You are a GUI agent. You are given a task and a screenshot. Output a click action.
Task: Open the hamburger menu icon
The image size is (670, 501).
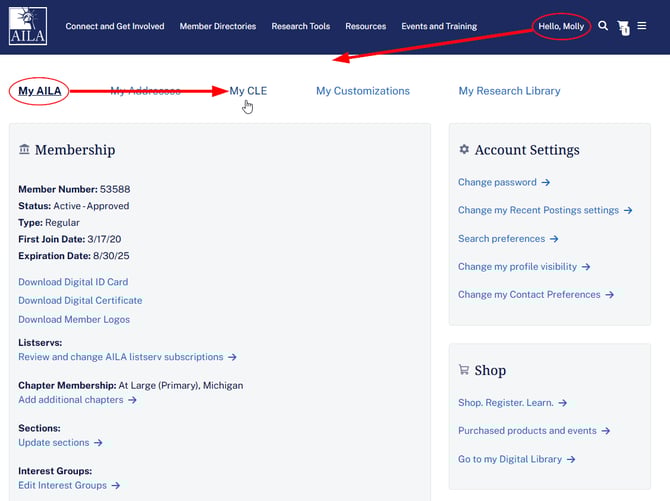click(x=642, y=26)
